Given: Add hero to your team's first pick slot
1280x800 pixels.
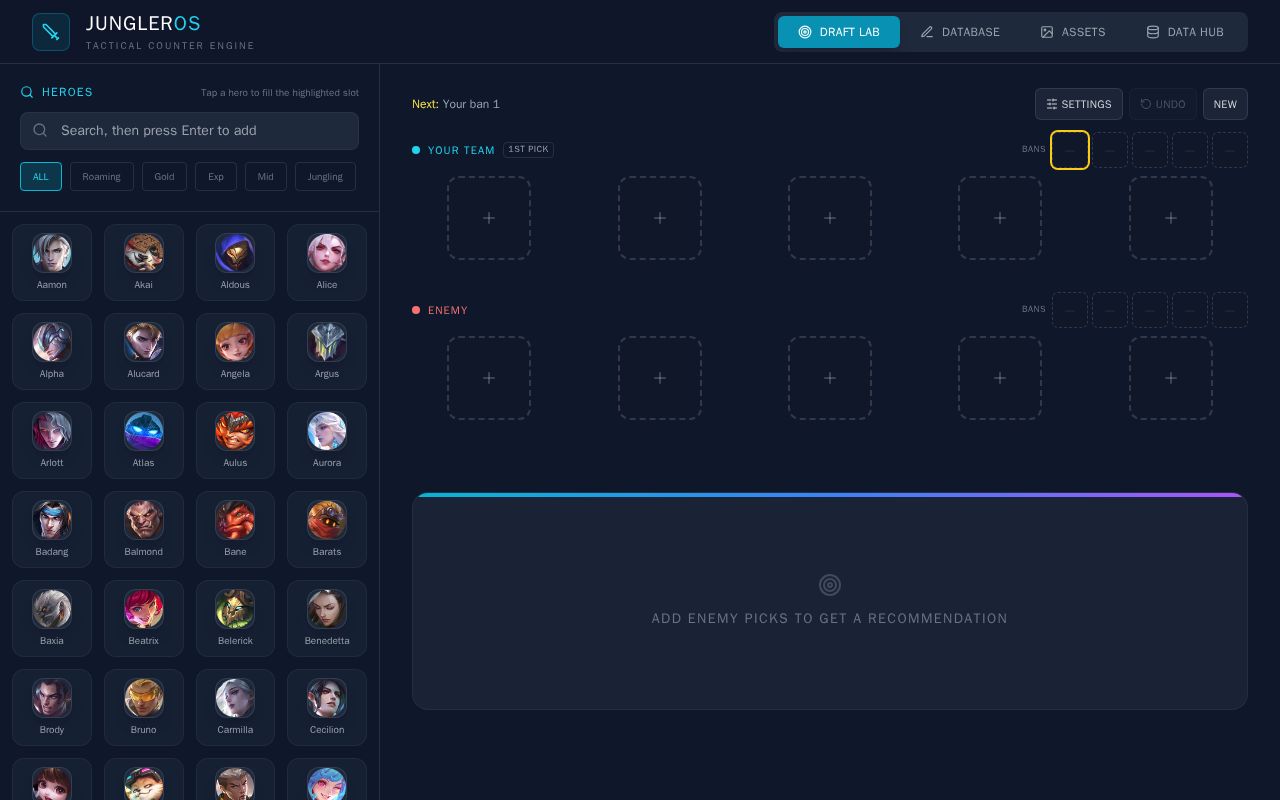Looking at the screenshot, I should click(x=489, y=218).
